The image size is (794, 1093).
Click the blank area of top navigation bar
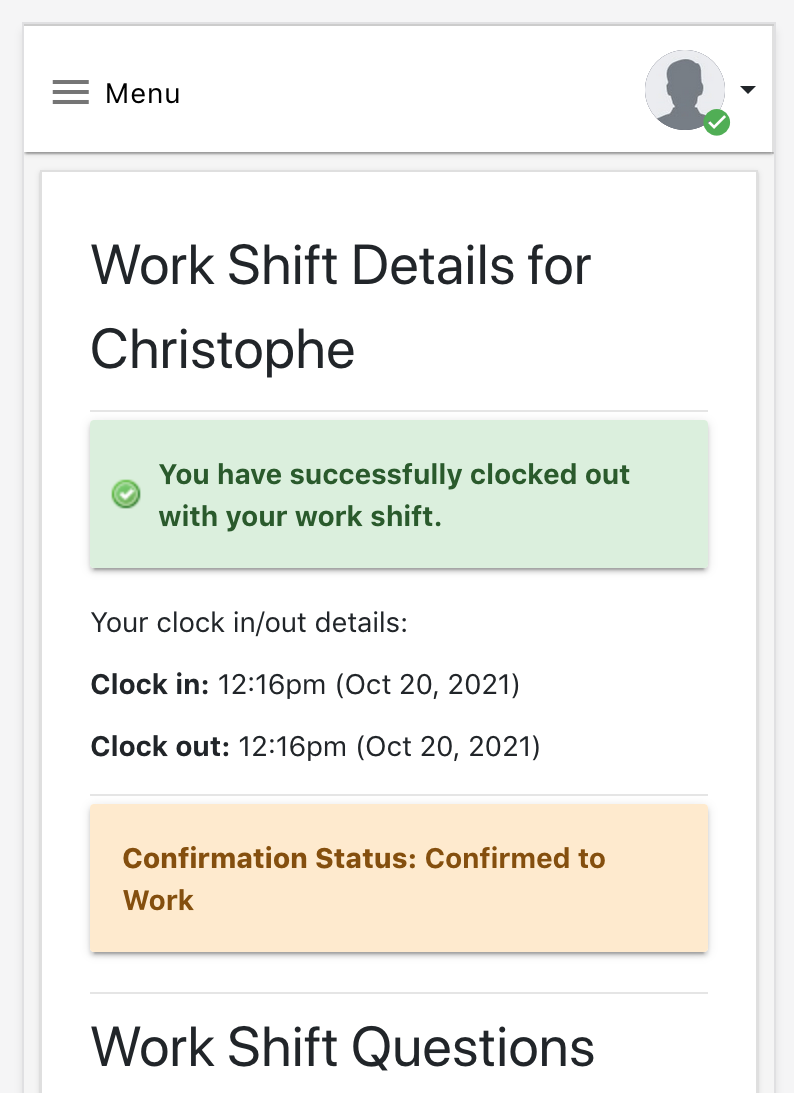point(411,91)
